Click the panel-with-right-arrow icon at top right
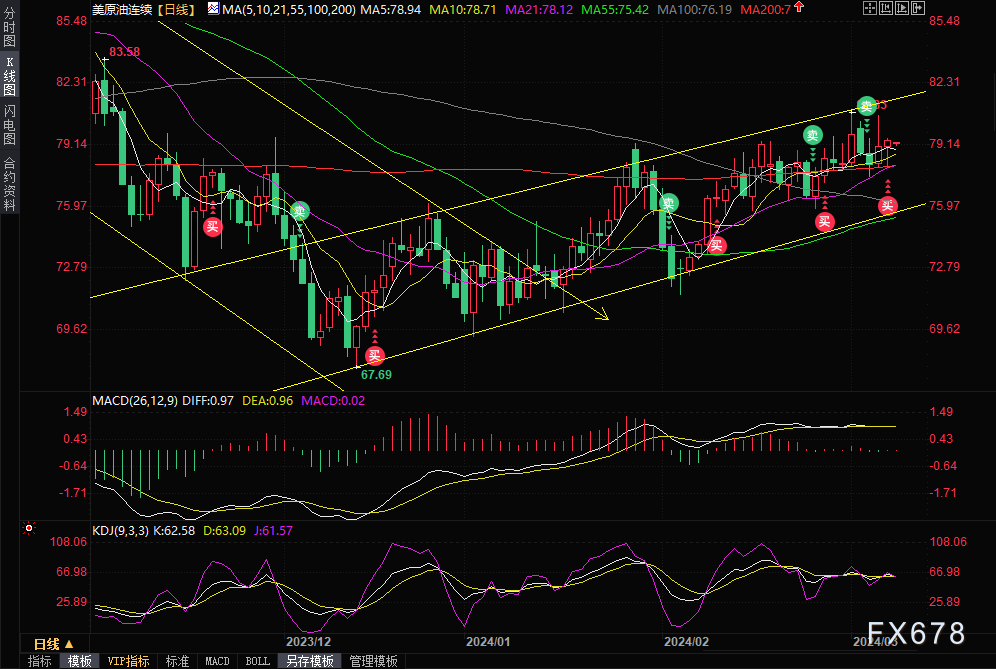The image size is (996, 669). [918, 8]
